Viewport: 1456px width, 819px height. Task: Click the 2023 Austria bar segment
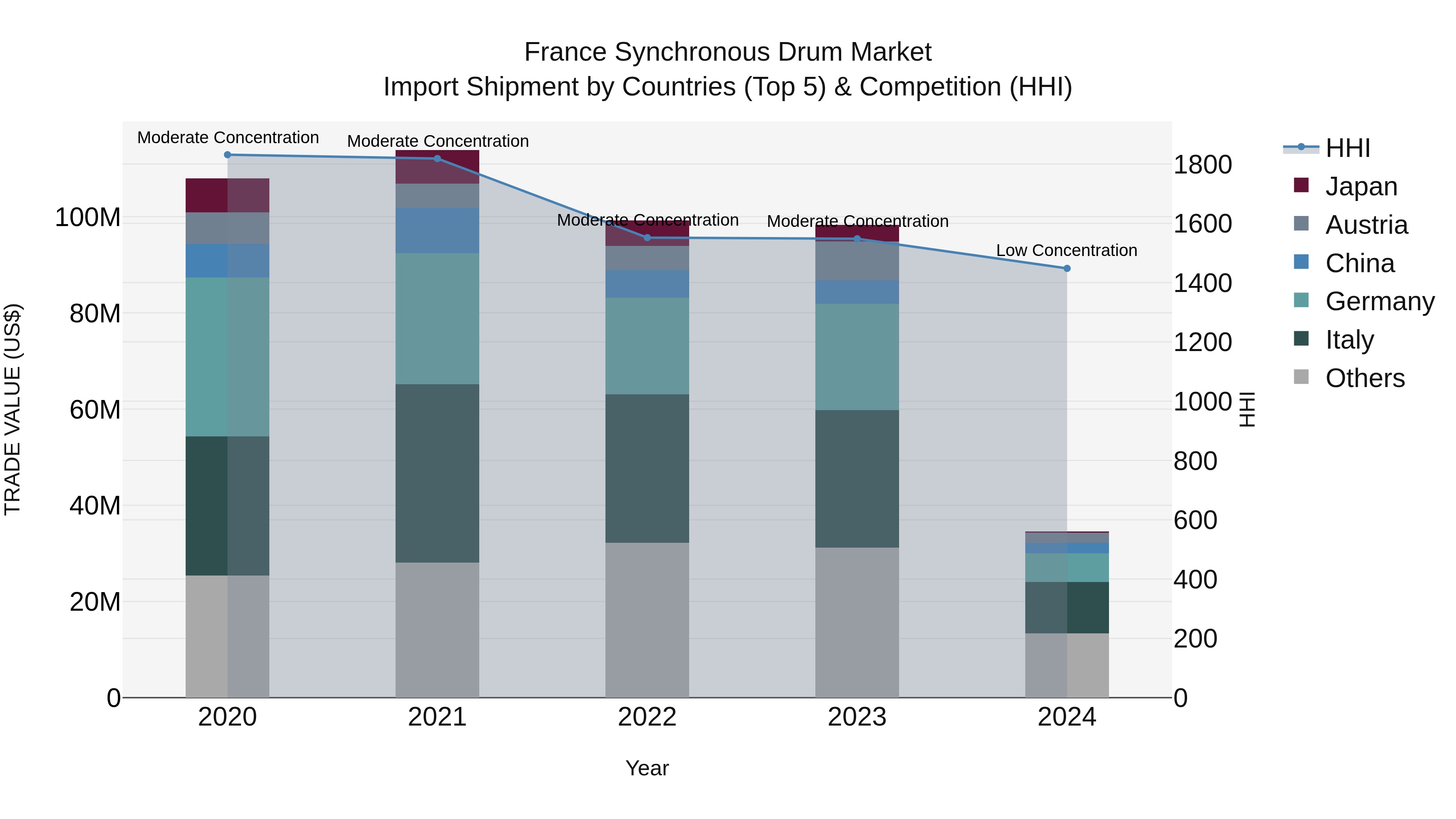tap(857, 261)
